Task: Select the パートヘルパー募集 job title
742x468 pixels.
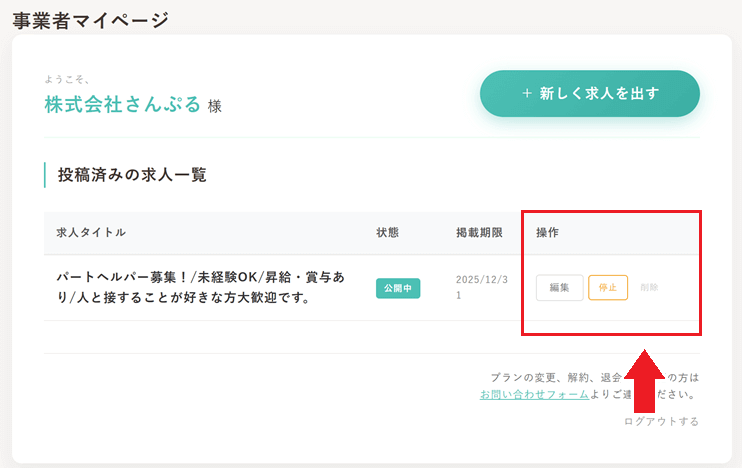Action: (200, 287)
